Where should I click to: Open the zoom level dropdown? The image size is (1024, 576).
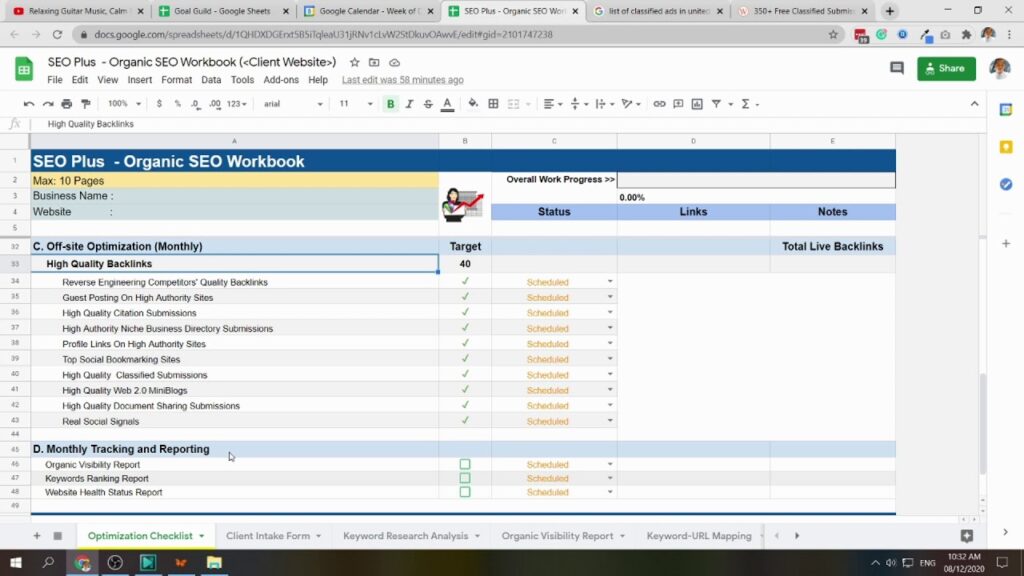pyautogui.click(x=124, y=104)
